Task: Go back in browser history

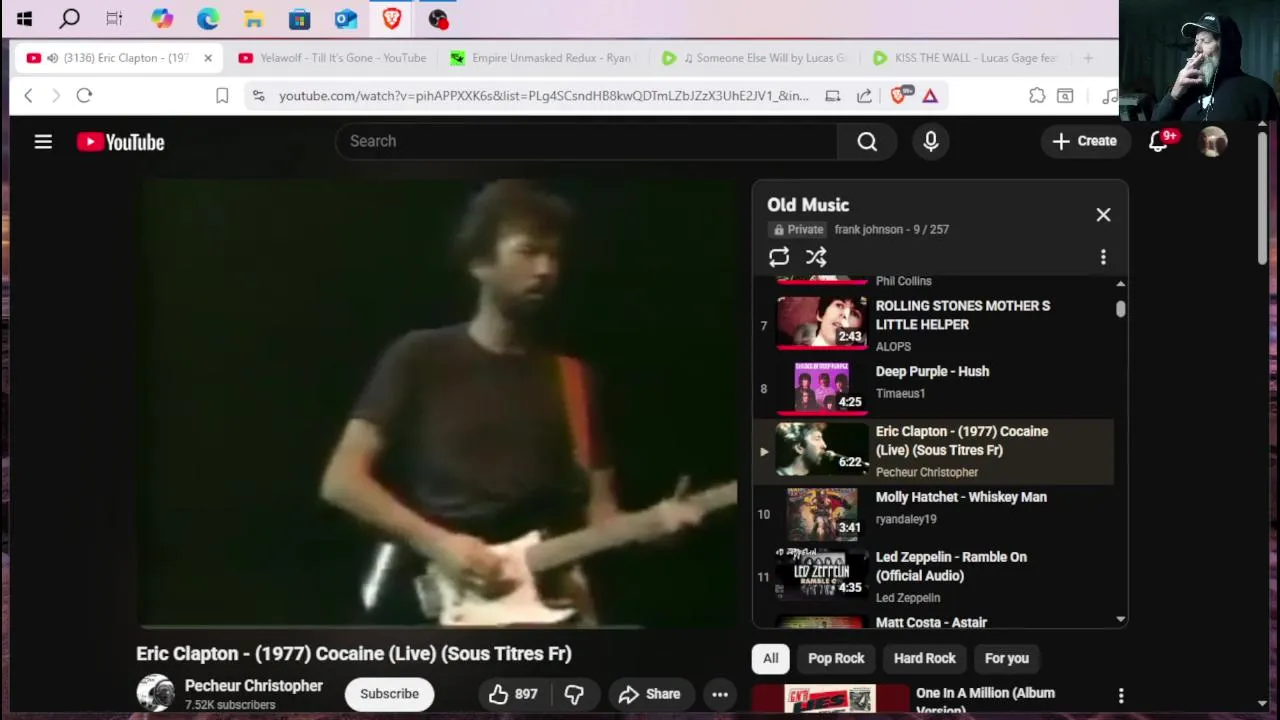Action: tap(28, 96)
